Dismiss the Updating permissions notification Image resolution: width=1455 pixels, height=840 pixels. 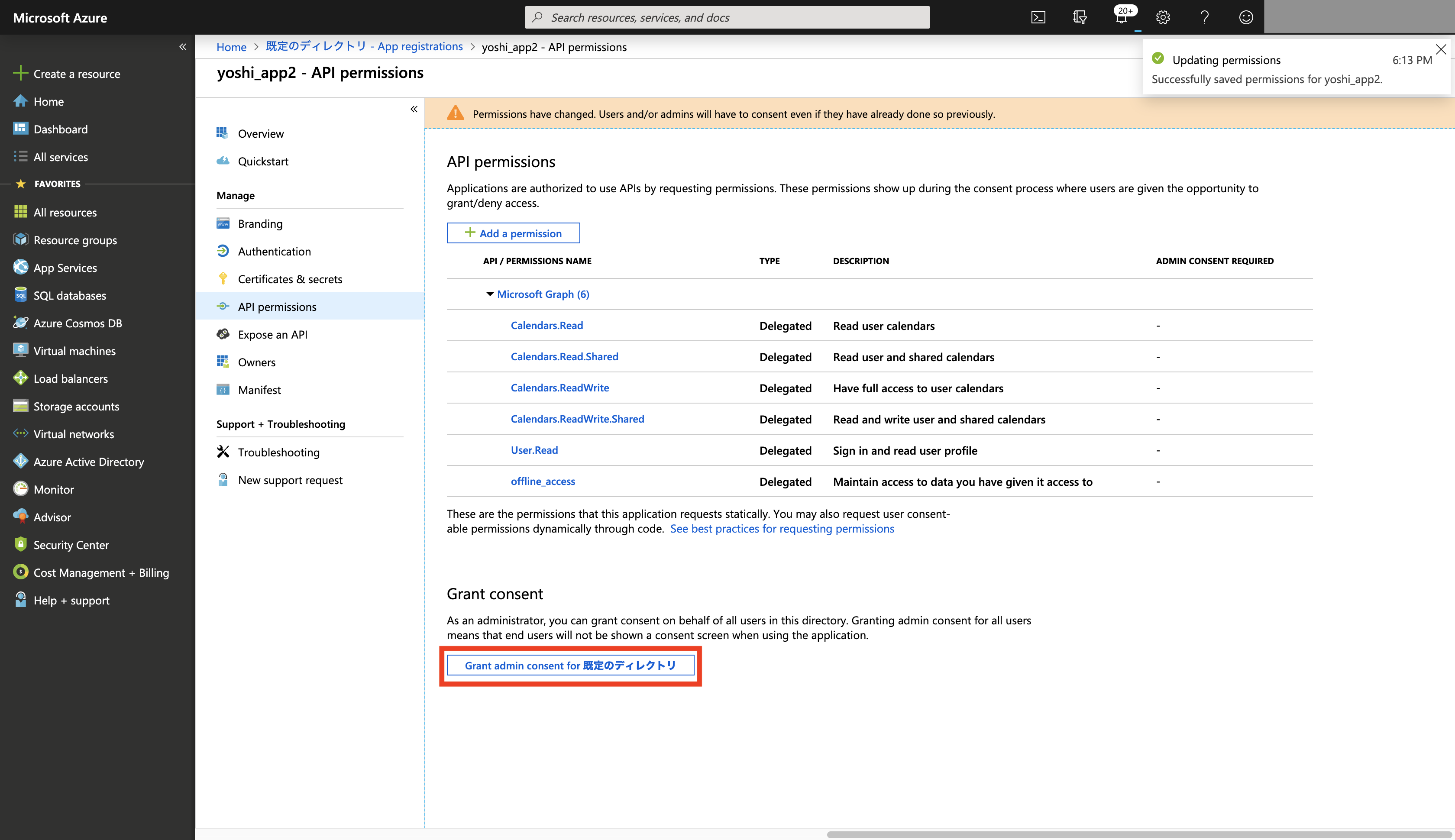click(1441, 50)
